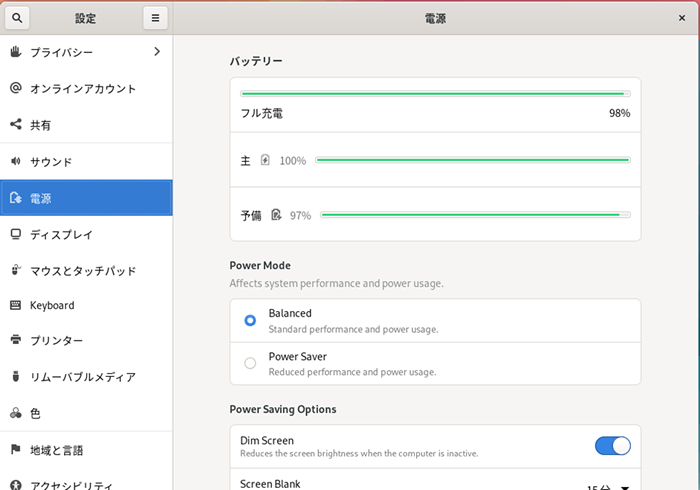Open the hamburger menu next to 設定

click(154, 18)
